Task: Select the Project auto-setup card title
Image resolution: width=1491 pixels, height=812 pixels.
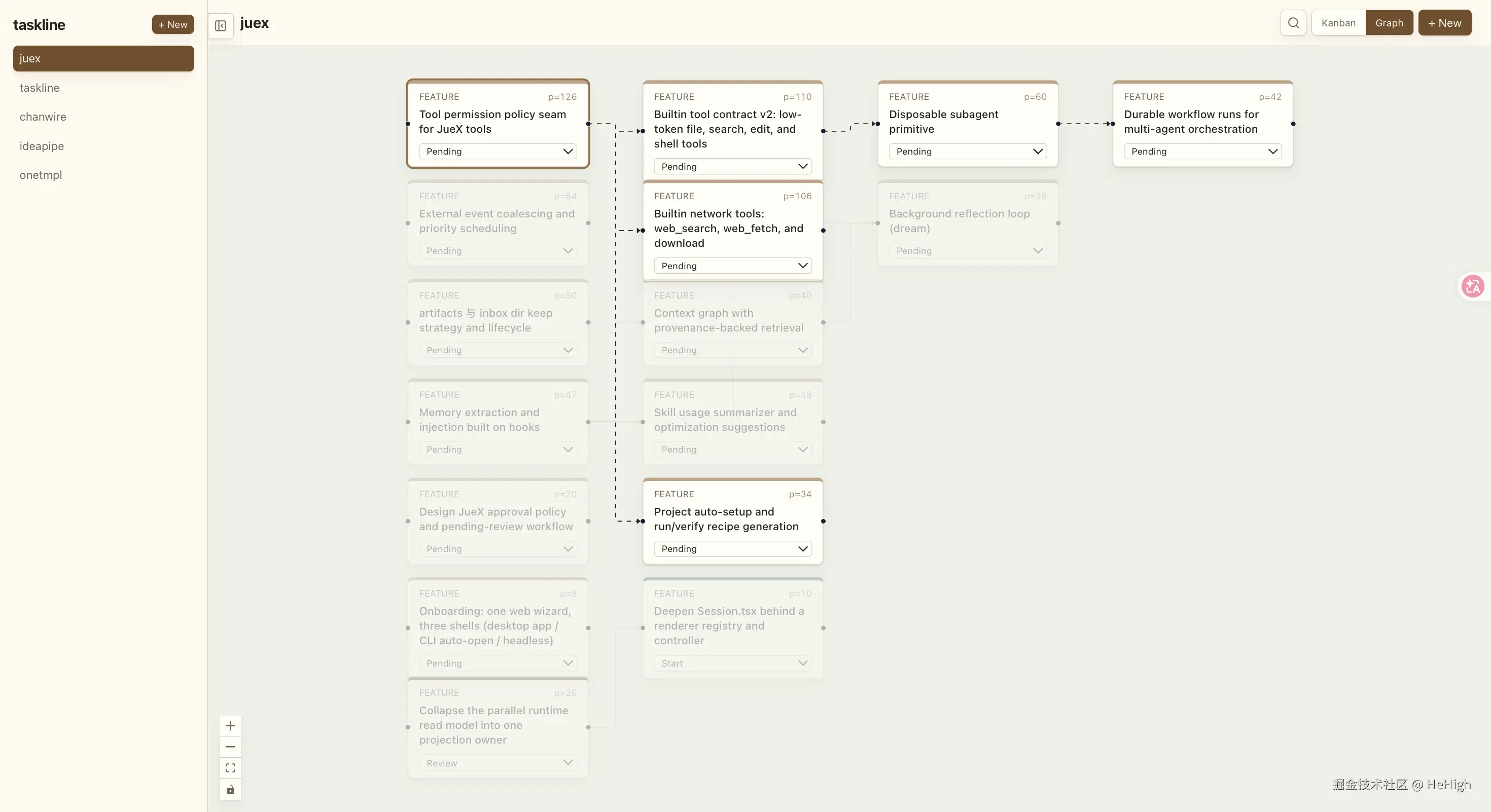Action: pos(726,520)
